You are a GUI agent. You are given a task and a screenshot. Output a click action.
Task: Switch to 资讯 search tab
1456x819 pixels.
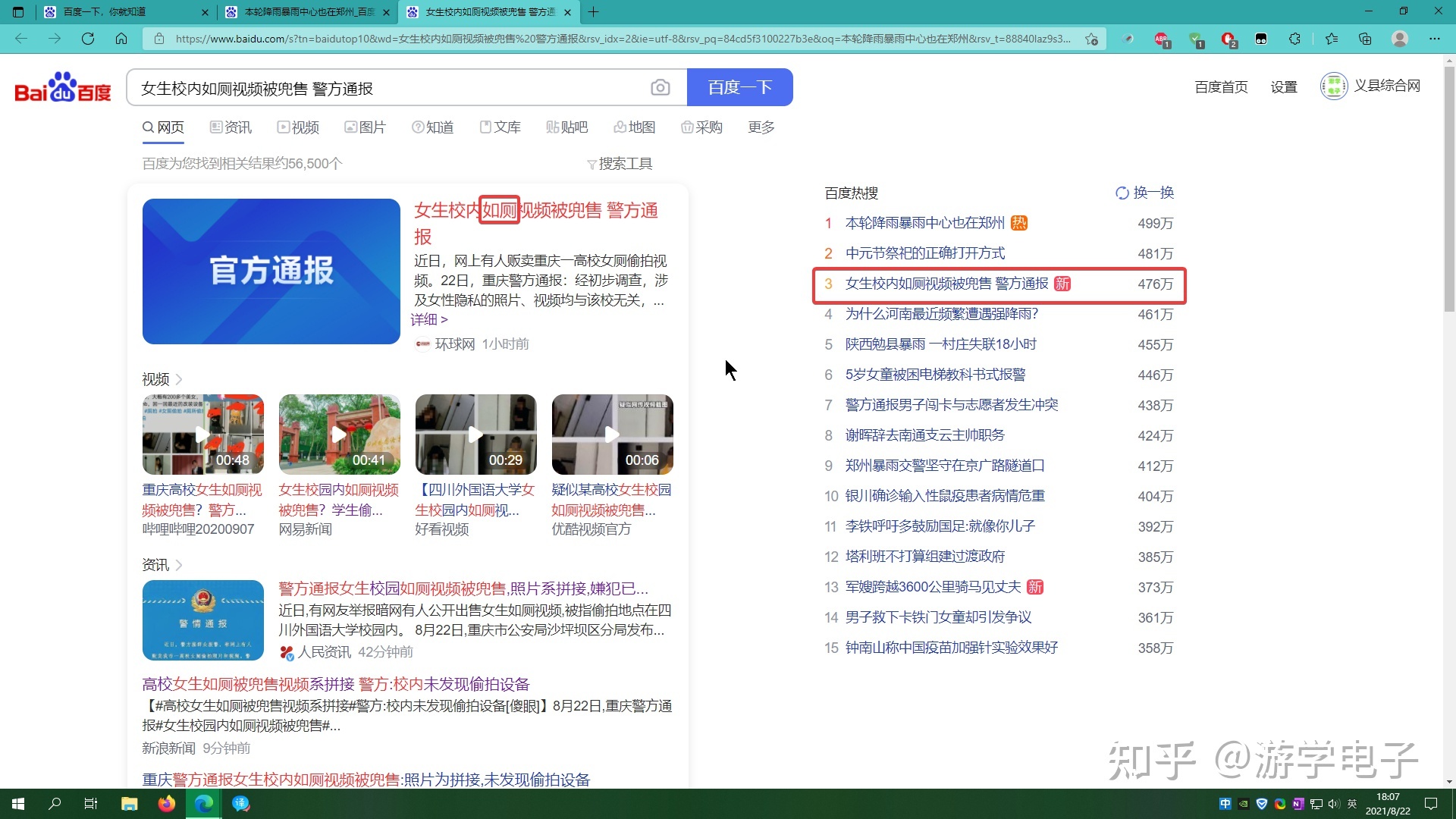pyautogui.click(x=231, y=127)
